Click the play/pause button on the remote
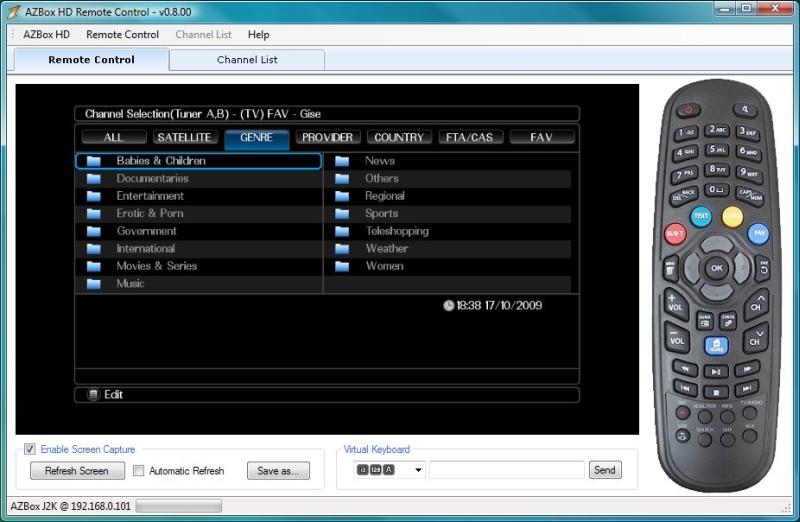 click(716, 371)
